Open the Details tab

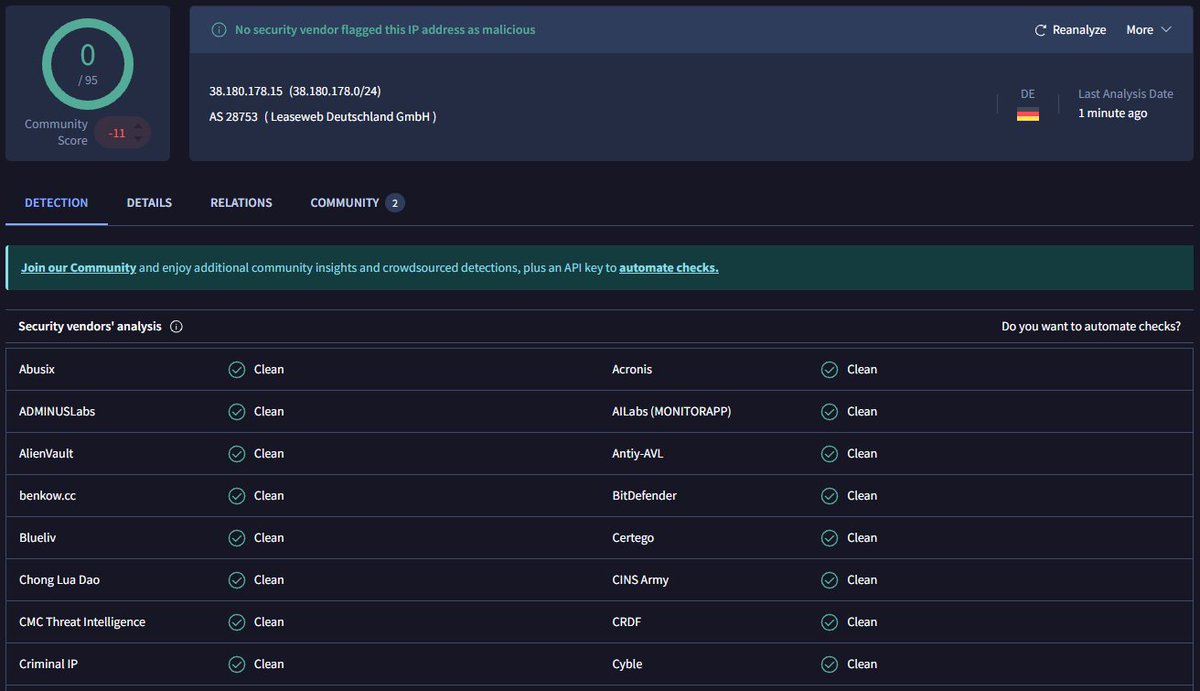click(149, 203)
